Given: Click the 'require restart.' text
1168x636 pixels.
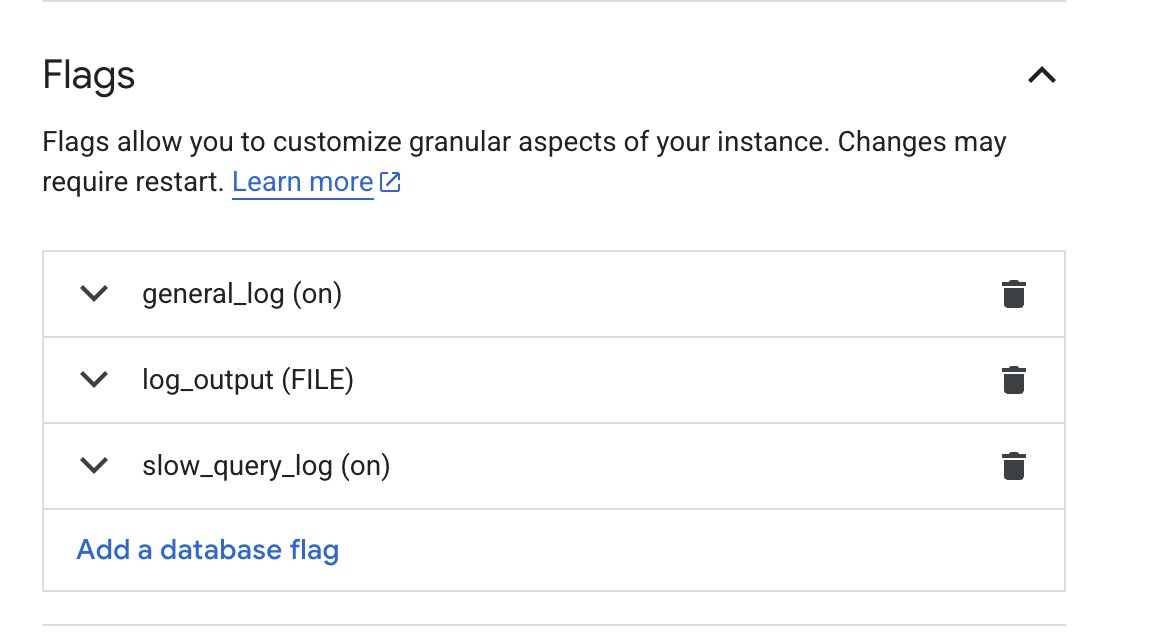Looking at the screenshot, I should 132,183.
